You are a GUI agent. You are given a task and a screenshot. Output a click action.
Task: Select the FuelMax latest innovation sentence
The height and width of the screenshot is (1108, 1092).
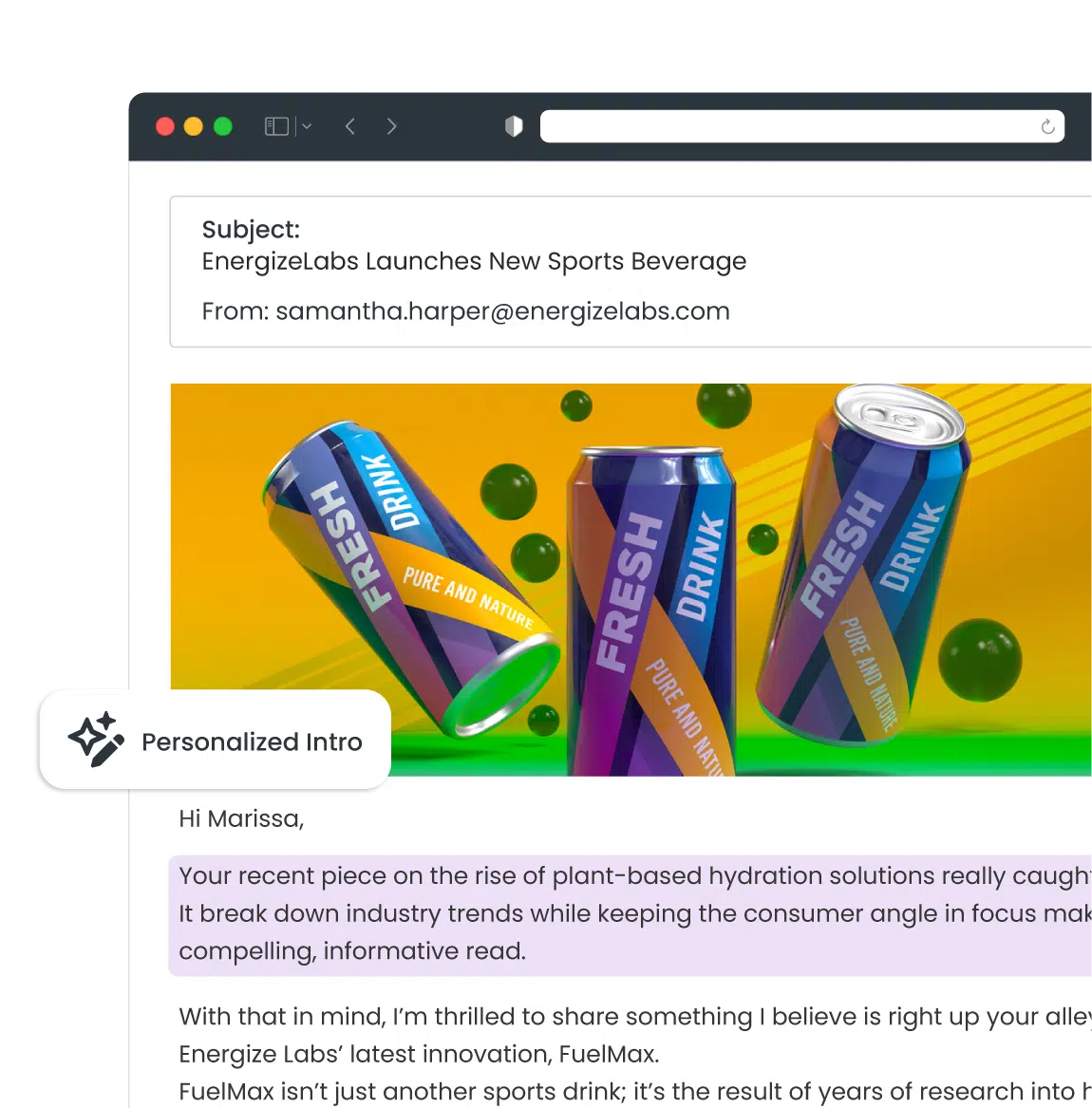pyautogui.click(x=419, y=1054)
